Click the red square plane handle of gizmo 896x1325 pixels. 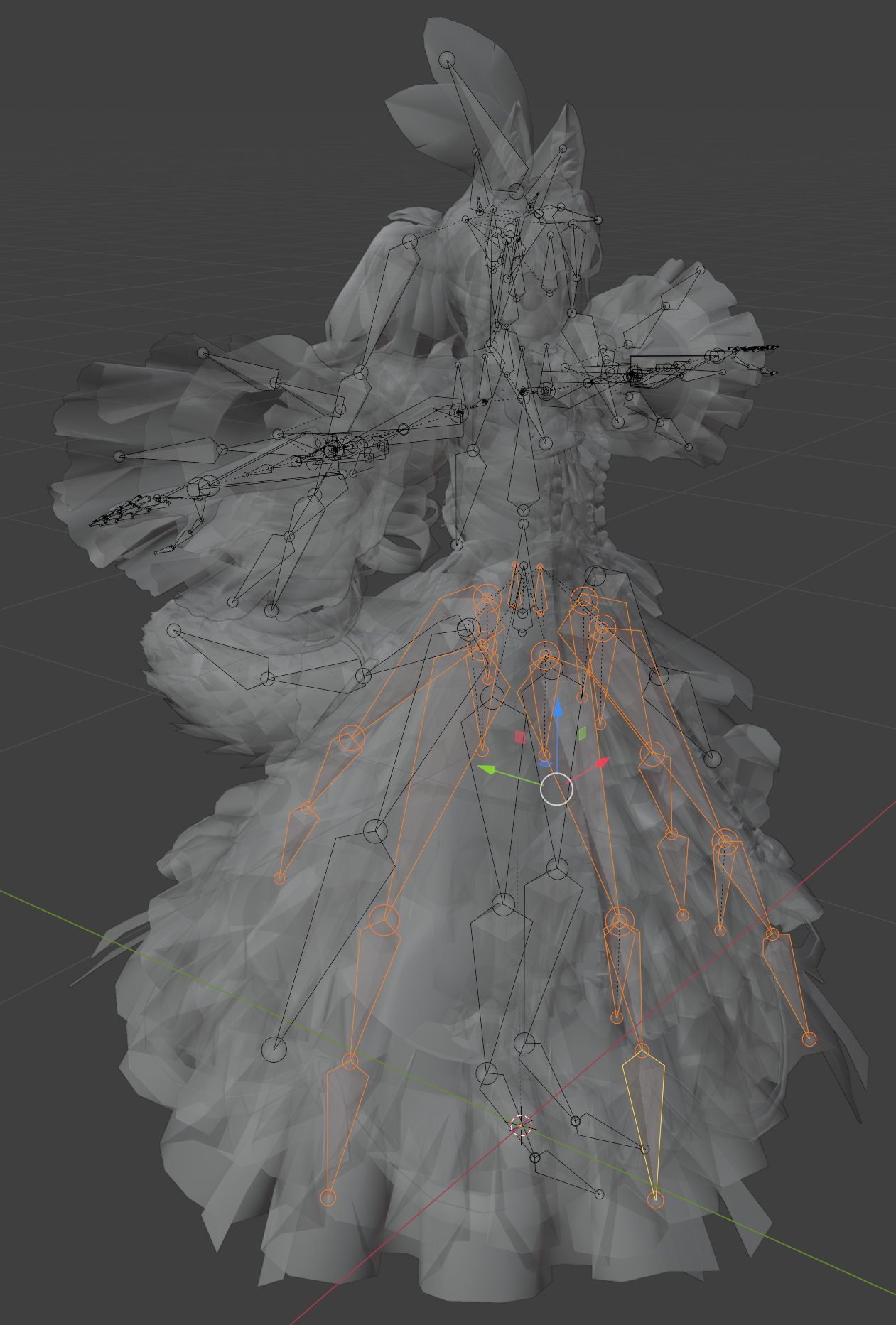tap(520, 737)
